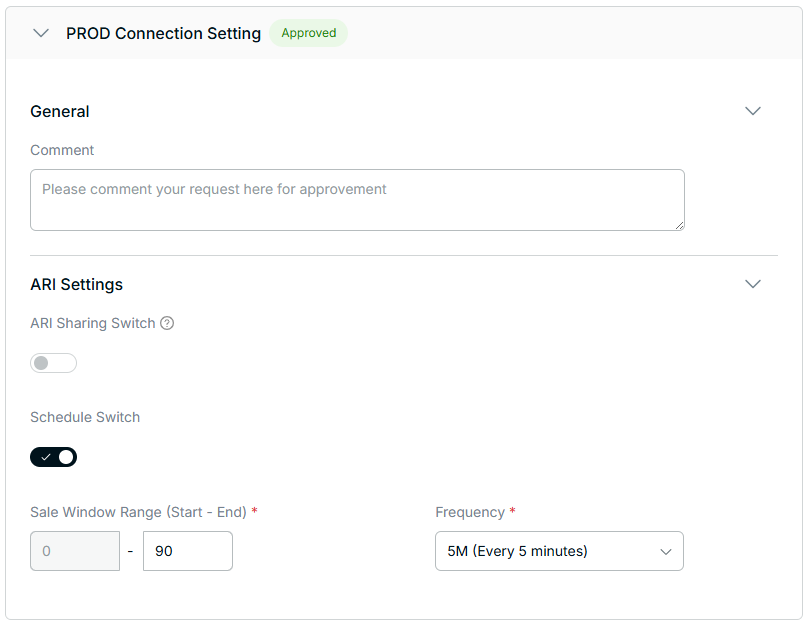Click the checkmark inside the Schedule Switch
812x630 pixels.
(45, 457)
